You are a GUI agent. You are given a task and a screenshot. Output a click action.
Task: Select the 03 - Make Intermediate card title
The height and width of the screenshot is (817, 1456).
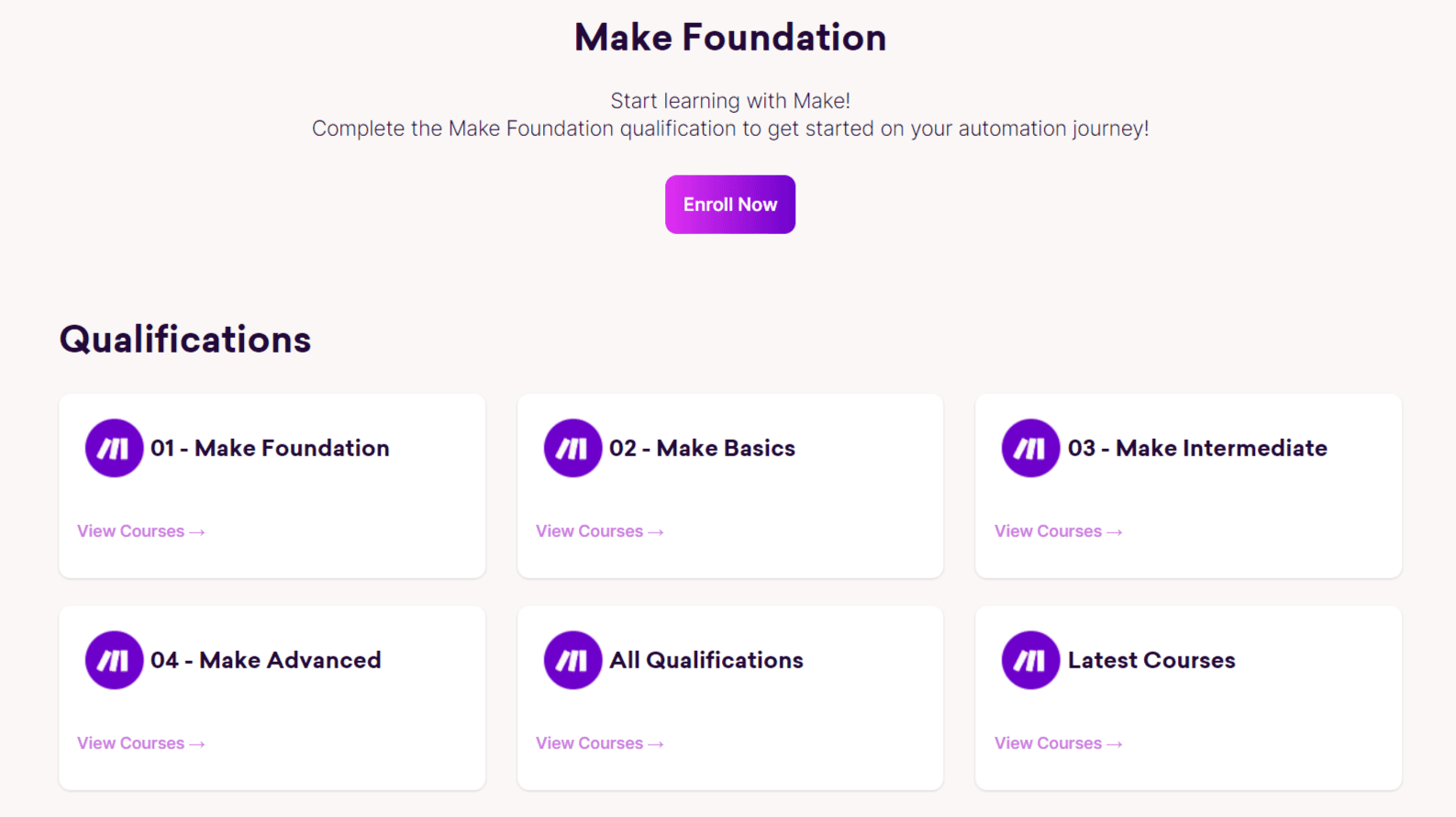click(x=1198, y=448)
